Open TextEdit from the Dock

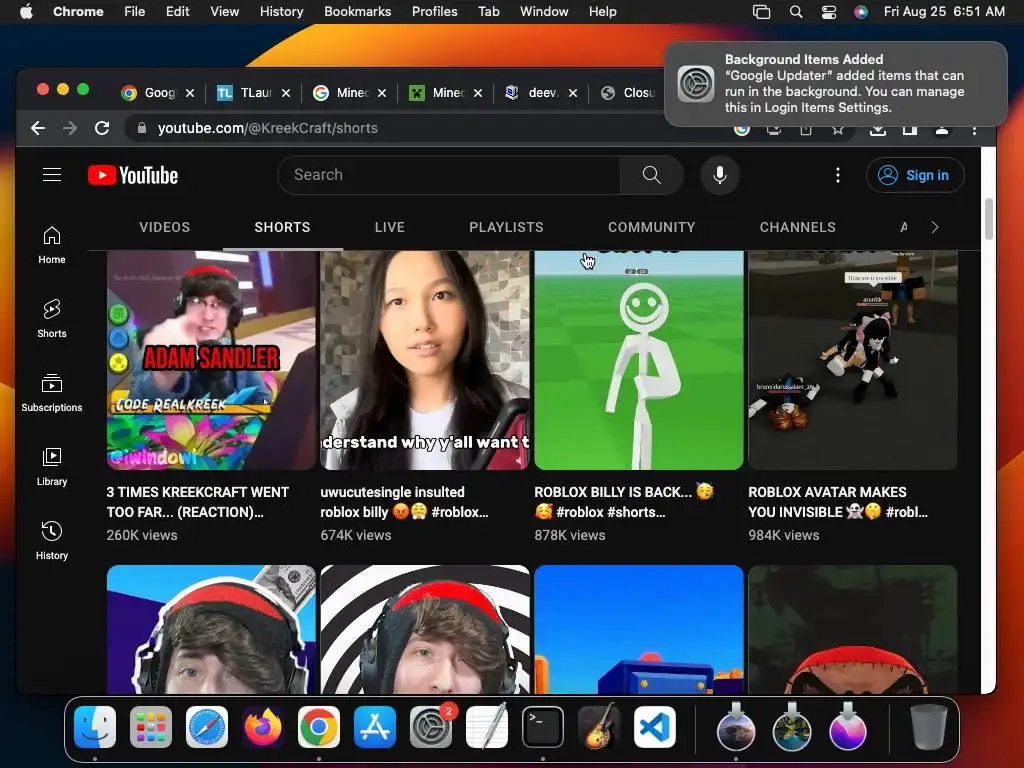coord(487,727)
